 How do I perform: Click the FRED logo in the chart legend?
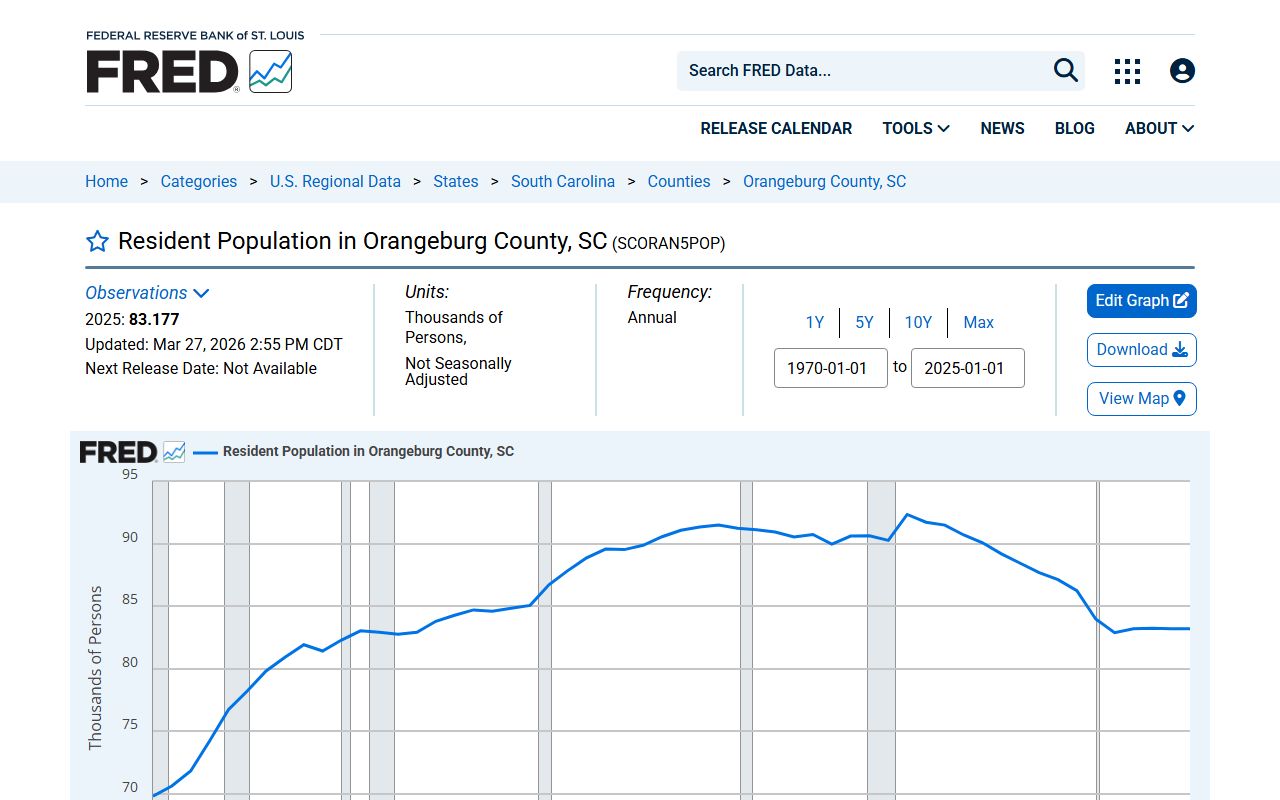coord(132,452)
